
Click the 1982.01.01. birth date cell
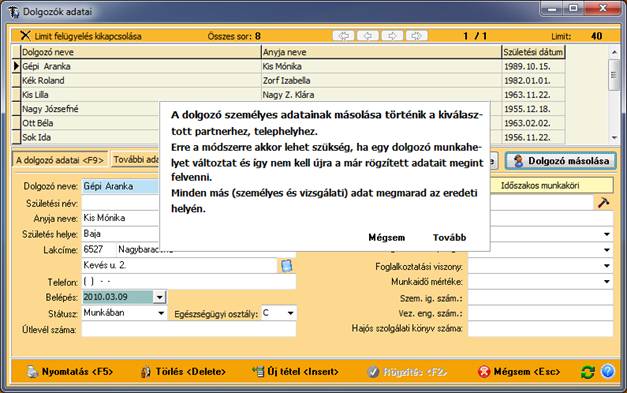[x=533, y=80]
